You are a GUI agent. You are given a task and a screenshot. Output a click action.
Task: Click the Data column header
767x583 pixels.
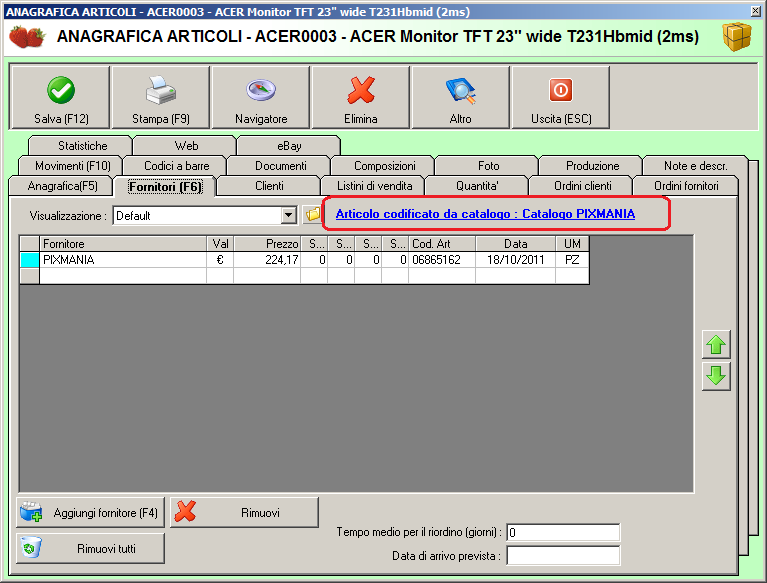[x=516, y=244]
